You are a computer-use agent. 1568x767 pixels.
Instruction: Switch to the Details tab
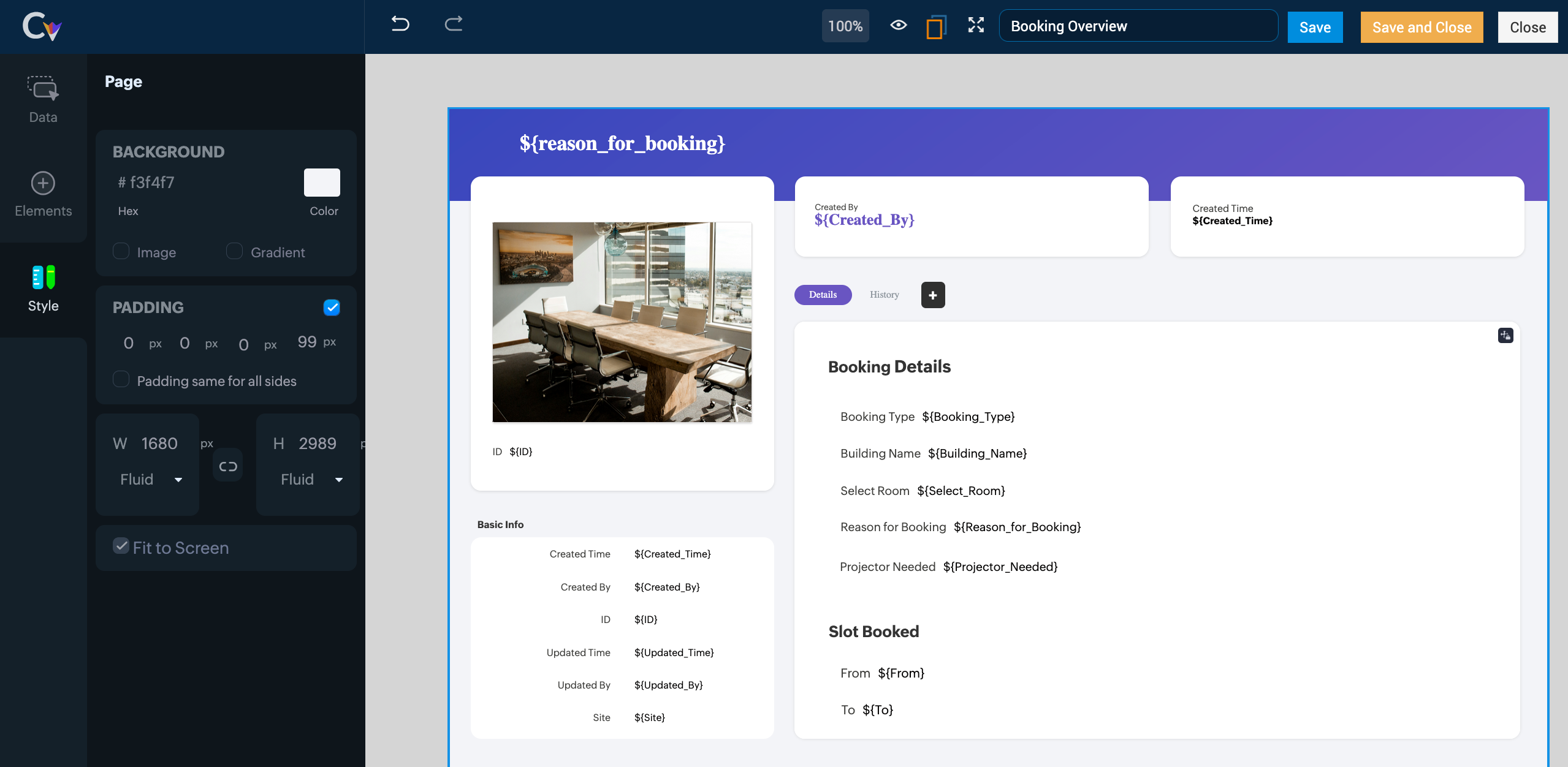823,295
